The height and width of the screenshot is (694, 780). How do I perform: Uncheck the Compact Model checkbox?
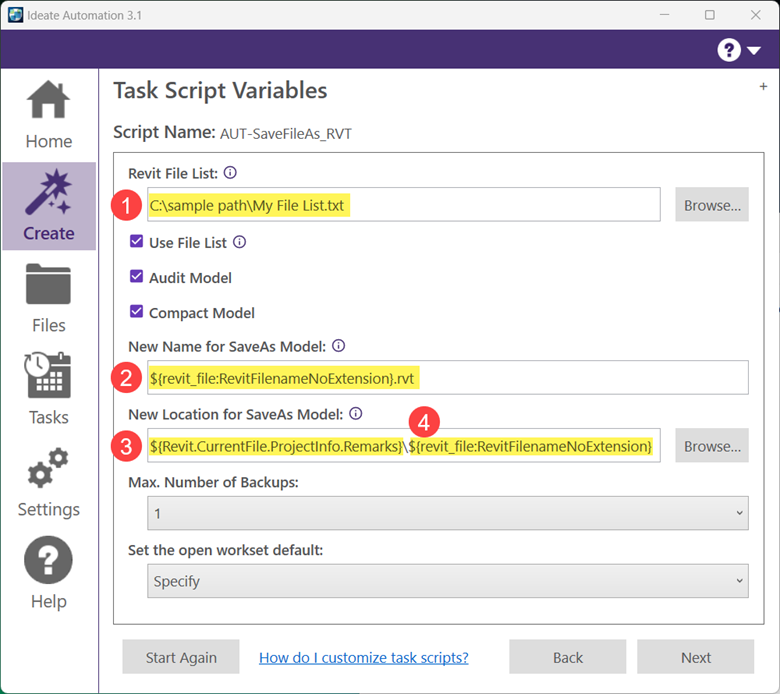click(136, 311)
